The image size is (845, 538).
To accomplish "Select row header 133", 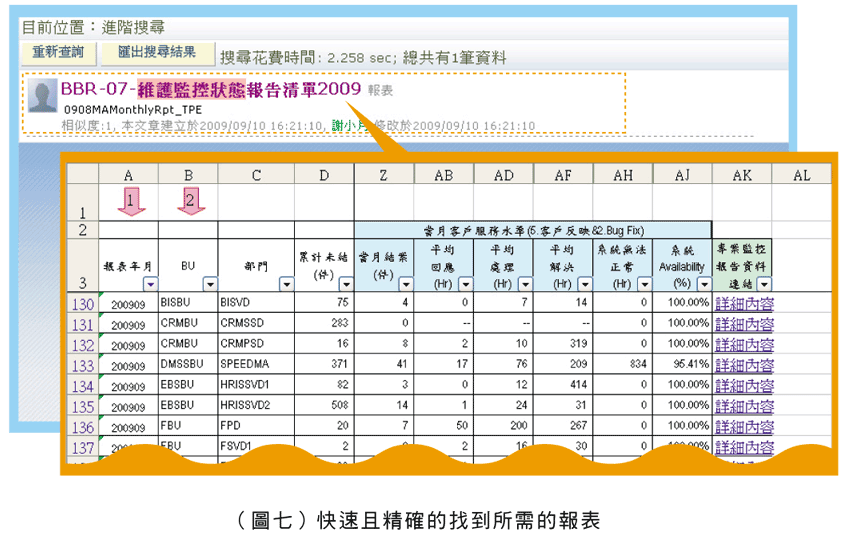I will (x=82, y=365).
